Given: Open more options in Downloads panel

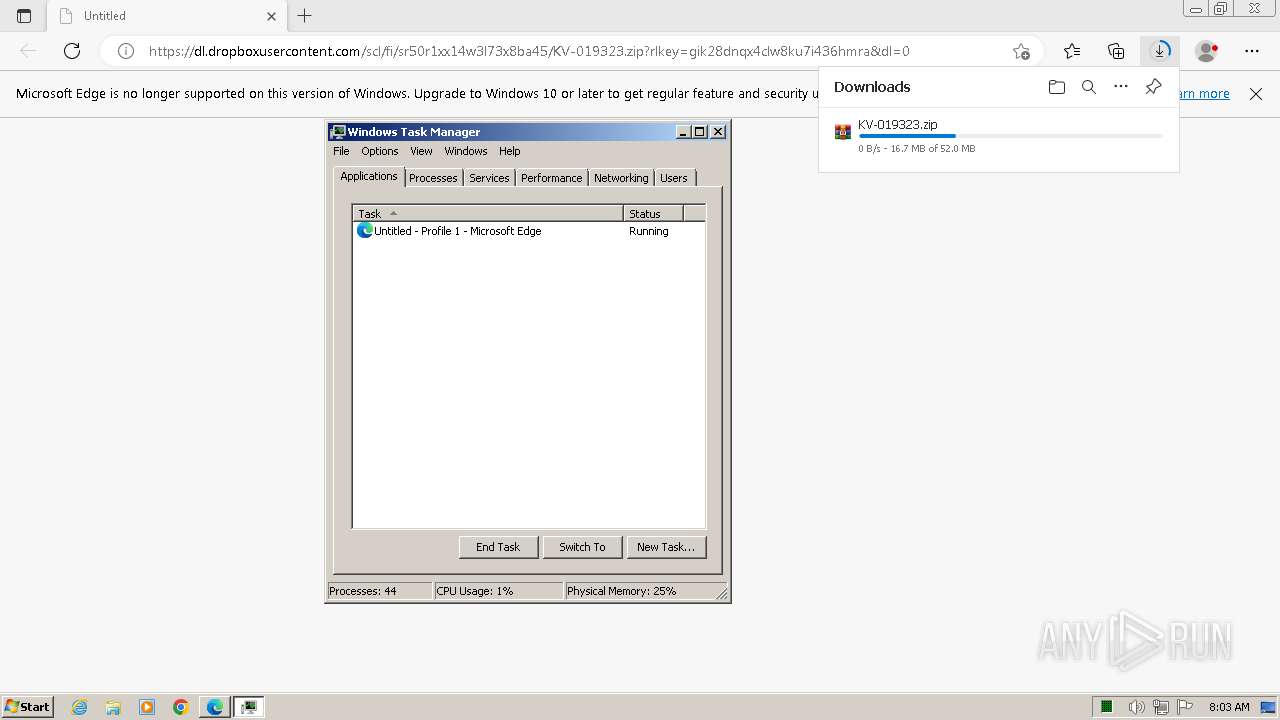Looking at the screenshot, I should [x=1121, y=87].
